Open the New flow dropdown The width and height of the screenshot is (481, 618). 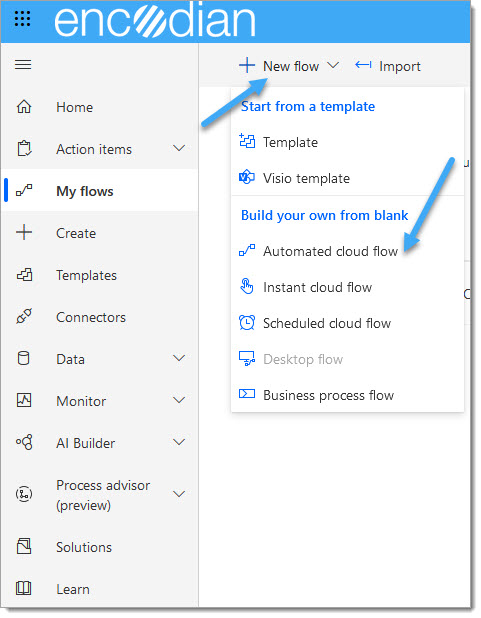(x=289, y=66)
